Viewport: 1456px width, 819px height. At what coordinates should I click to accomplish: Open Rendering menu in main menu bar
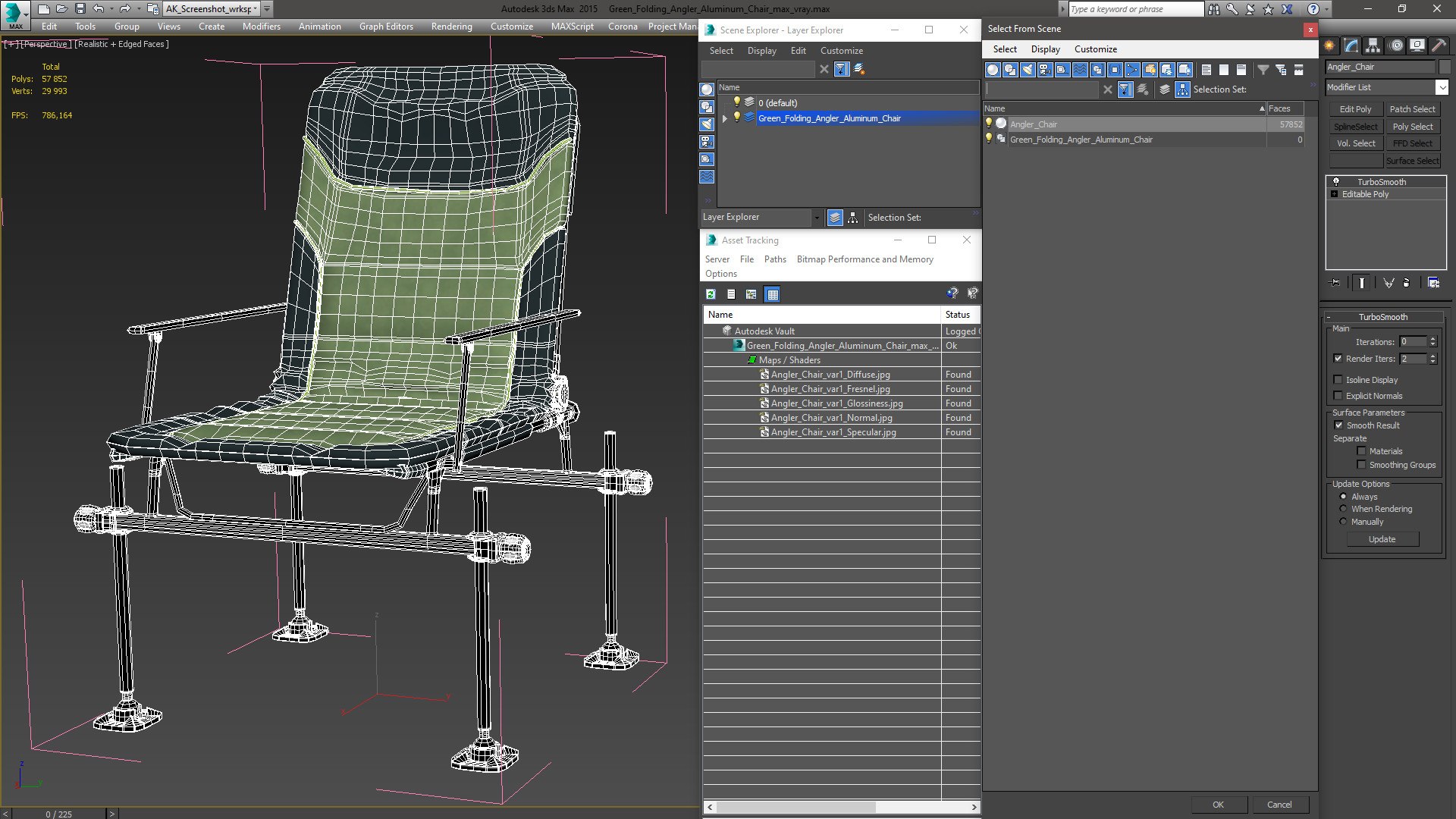click(x=451, y=26)
